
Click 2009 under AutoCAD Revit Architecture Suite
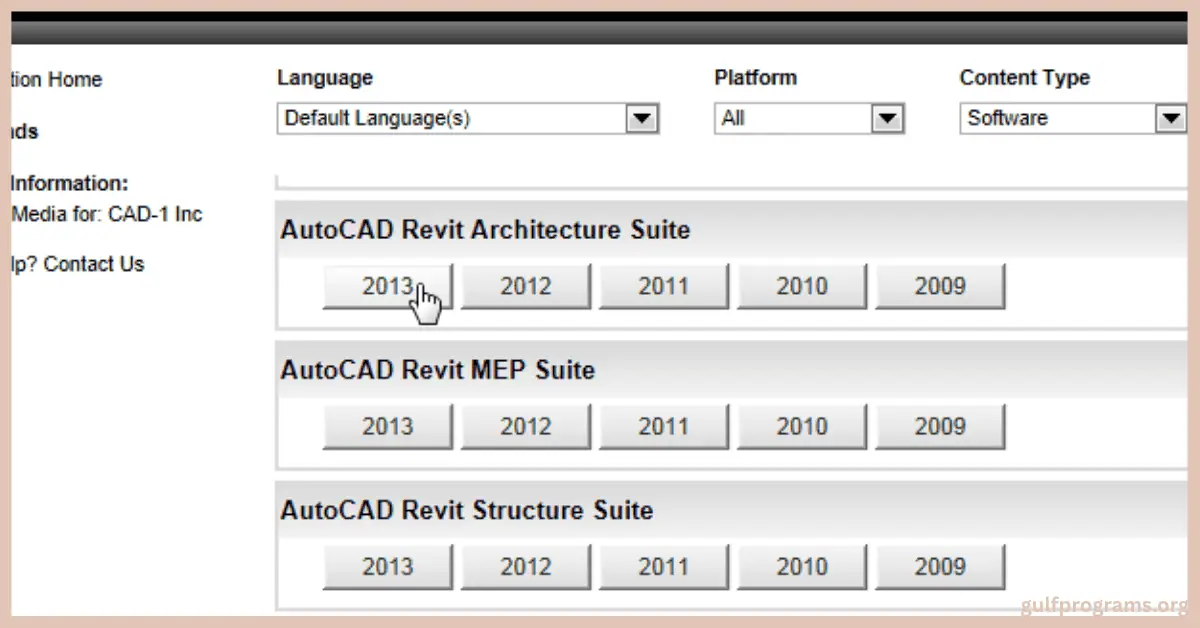tap(940, 286)
